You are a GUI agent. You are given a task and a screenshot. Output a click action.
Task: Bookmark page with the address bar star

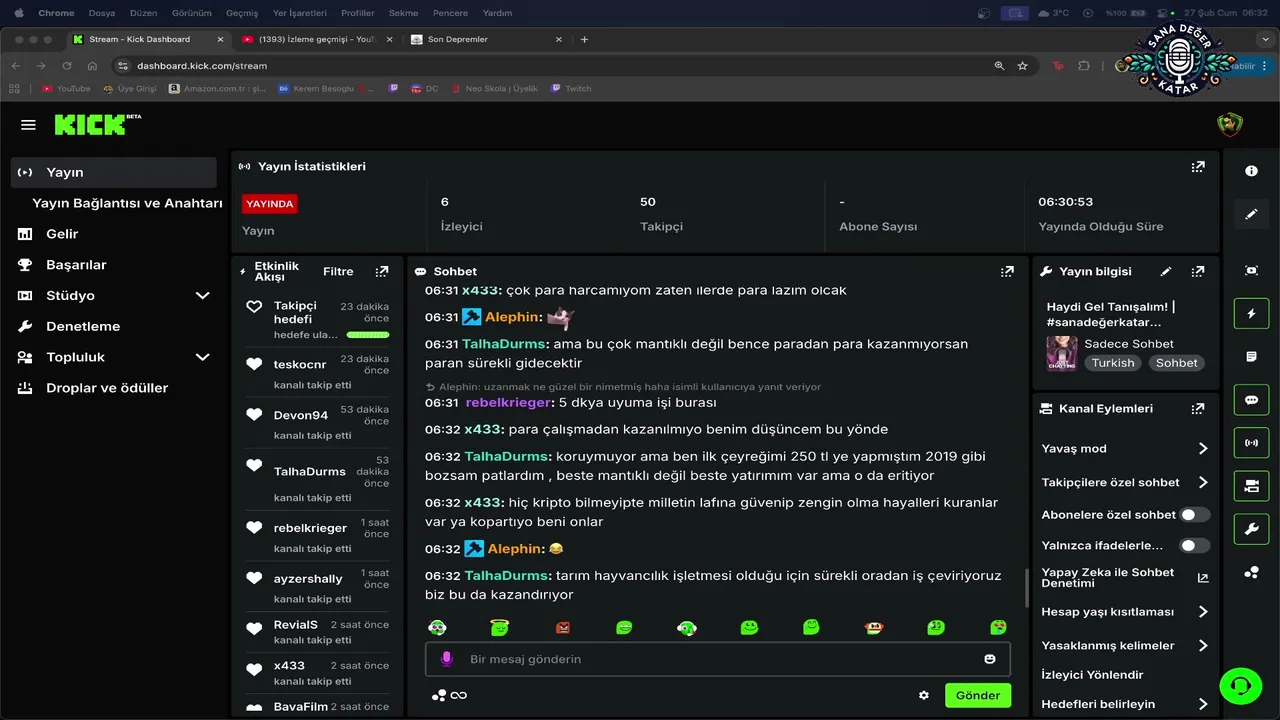[x=1022, y=66]
